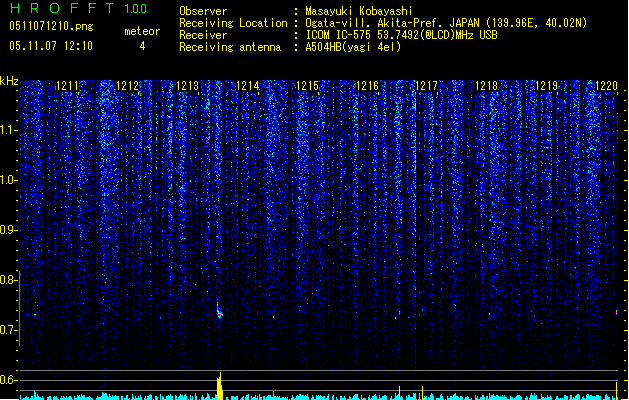The height and width of the screenshot is (400, 629).
Task: Select the file name 0511071210.png
Action: [51, 27]
